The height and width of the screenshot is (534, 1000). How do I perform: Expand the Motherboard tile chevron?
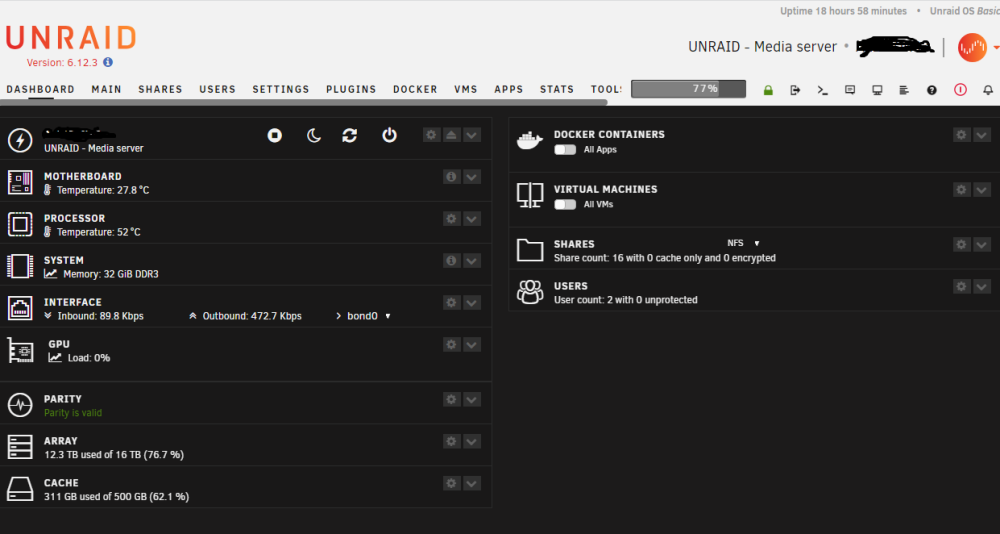[472, 177]
